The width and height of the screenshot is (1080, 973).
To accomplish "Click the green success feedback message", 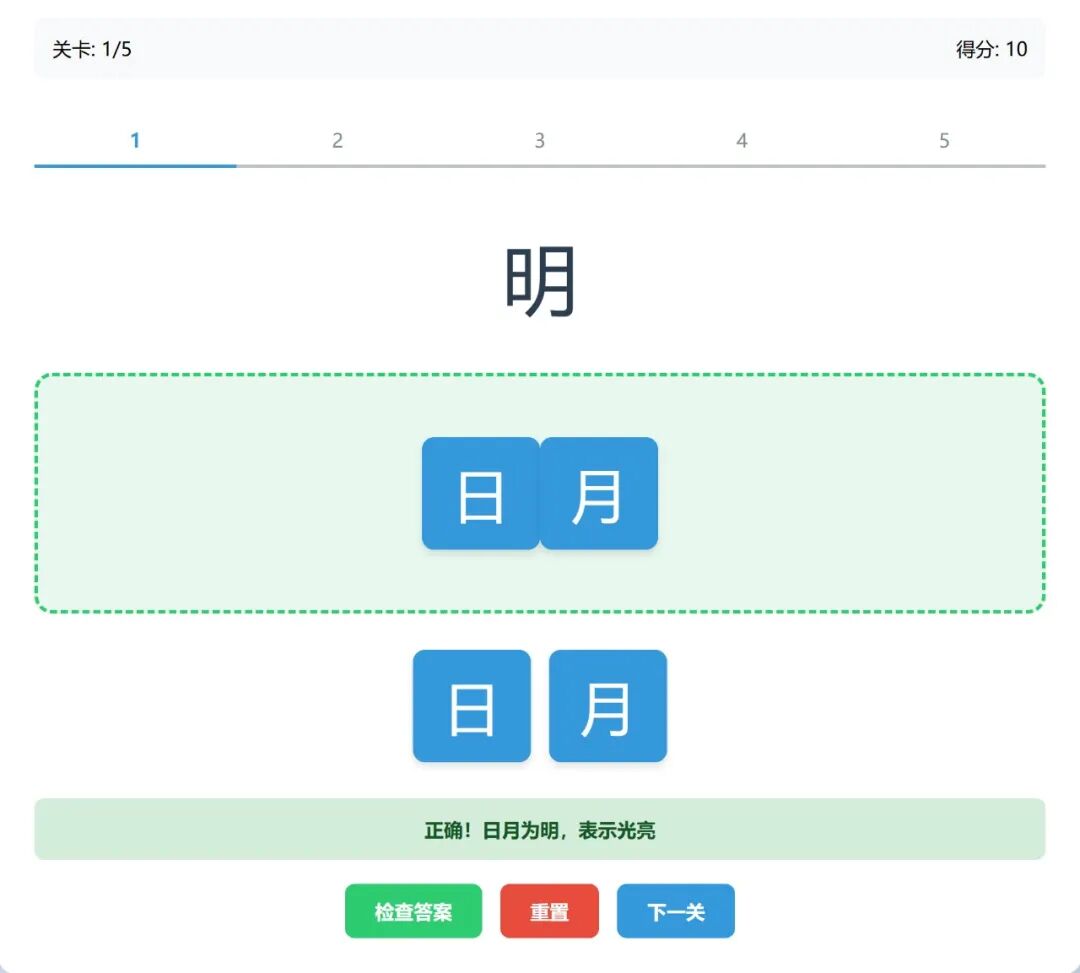I will click(540, 830).
